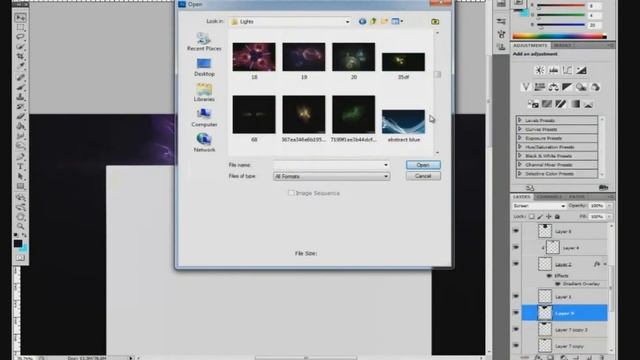Expand Hue/Saturation Presets
640x360 pixels.
(x=520, y=147)
